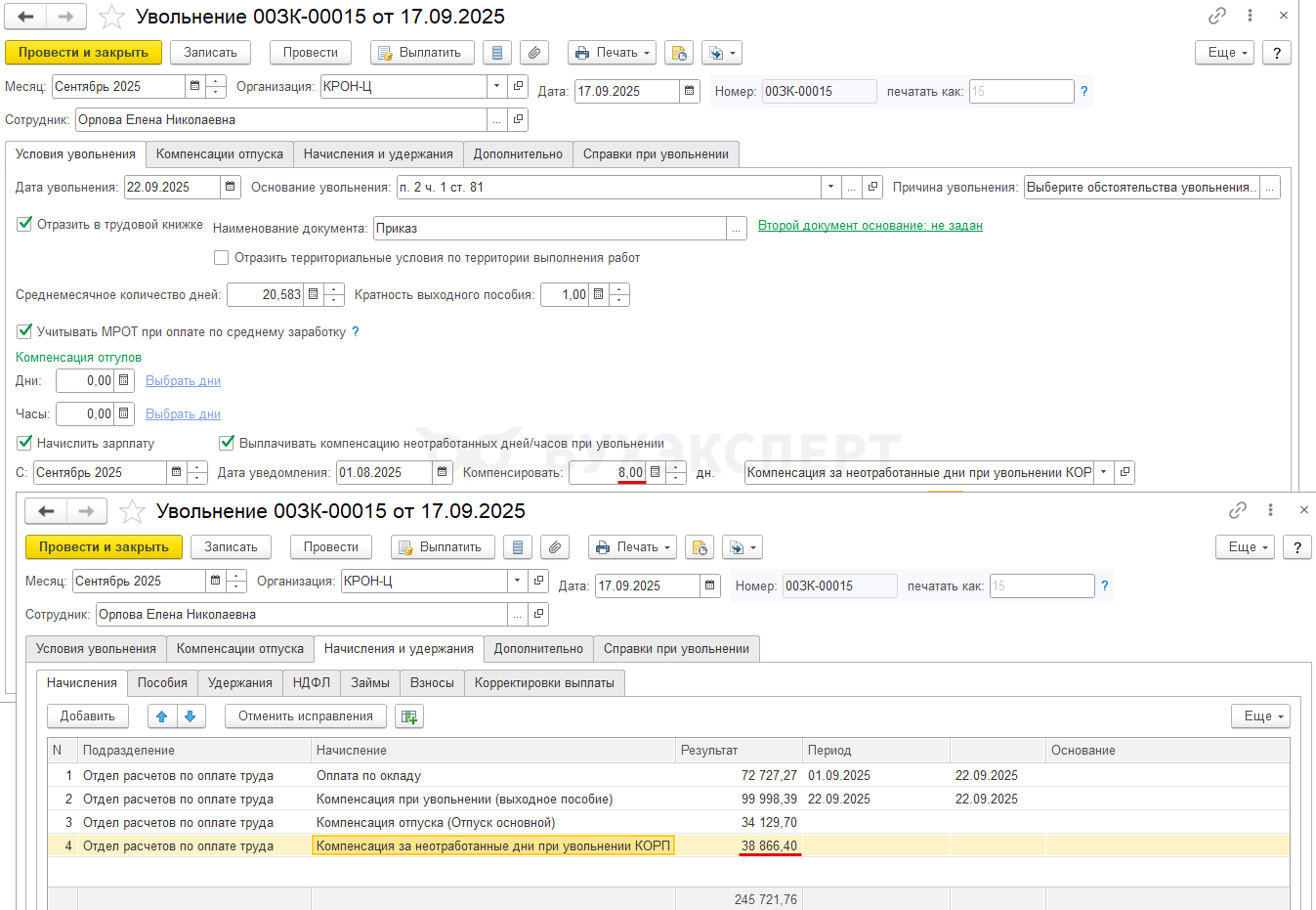The image size is (1316, 910).
Task: Toggle Учитывать МРОТ при оплате checkbox
Action: tap(24, 331)
